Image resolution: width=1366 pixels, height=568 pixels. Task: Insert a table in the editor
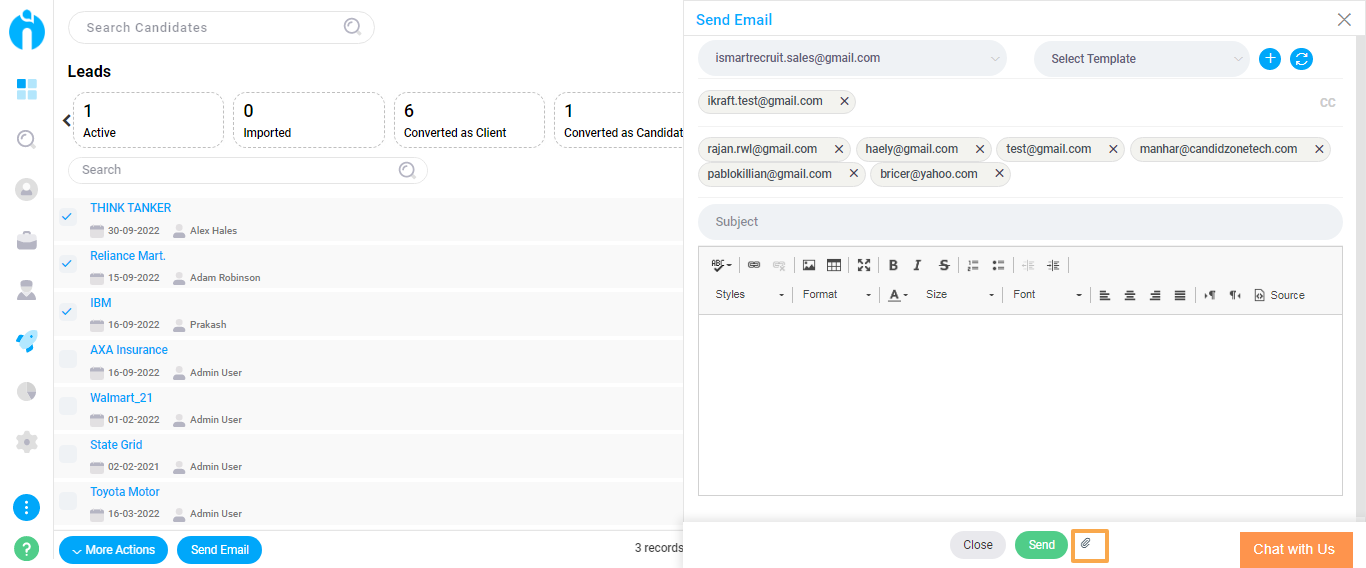coord(834,265)
